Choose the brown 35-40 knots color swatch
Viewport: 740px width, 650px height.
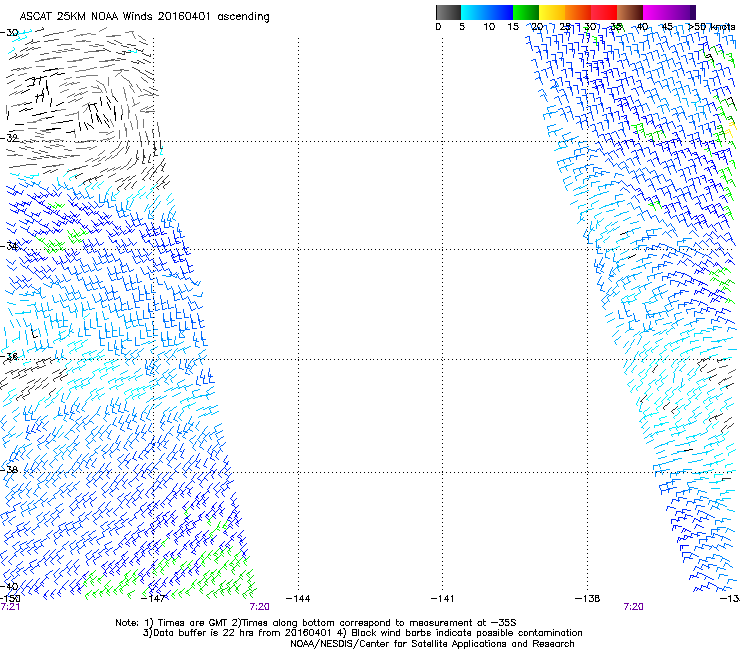[630, 12]
